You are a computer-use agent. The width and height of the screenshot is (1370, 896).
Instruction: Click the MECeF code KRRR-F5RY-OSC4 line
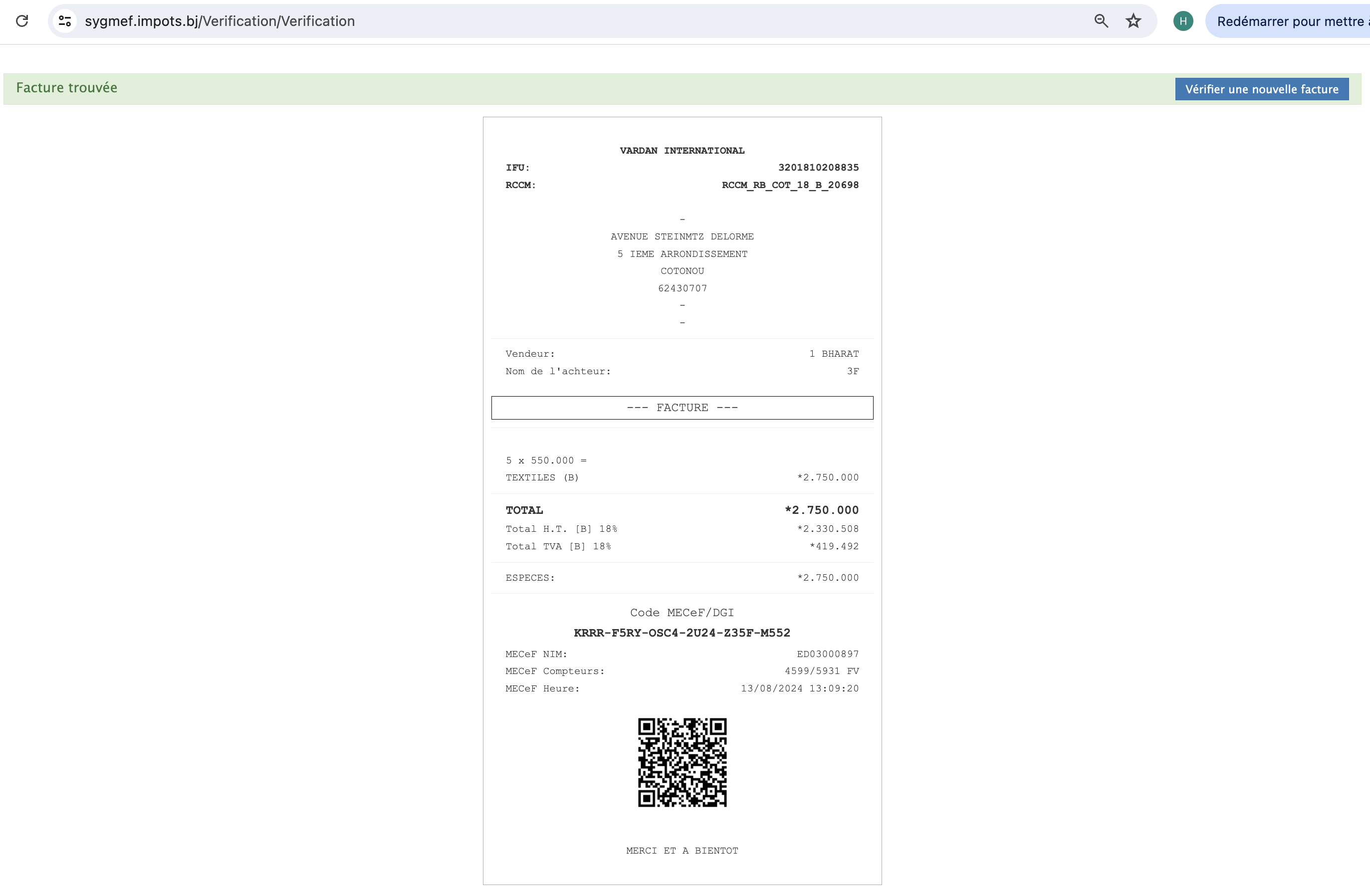pos(682,633)
